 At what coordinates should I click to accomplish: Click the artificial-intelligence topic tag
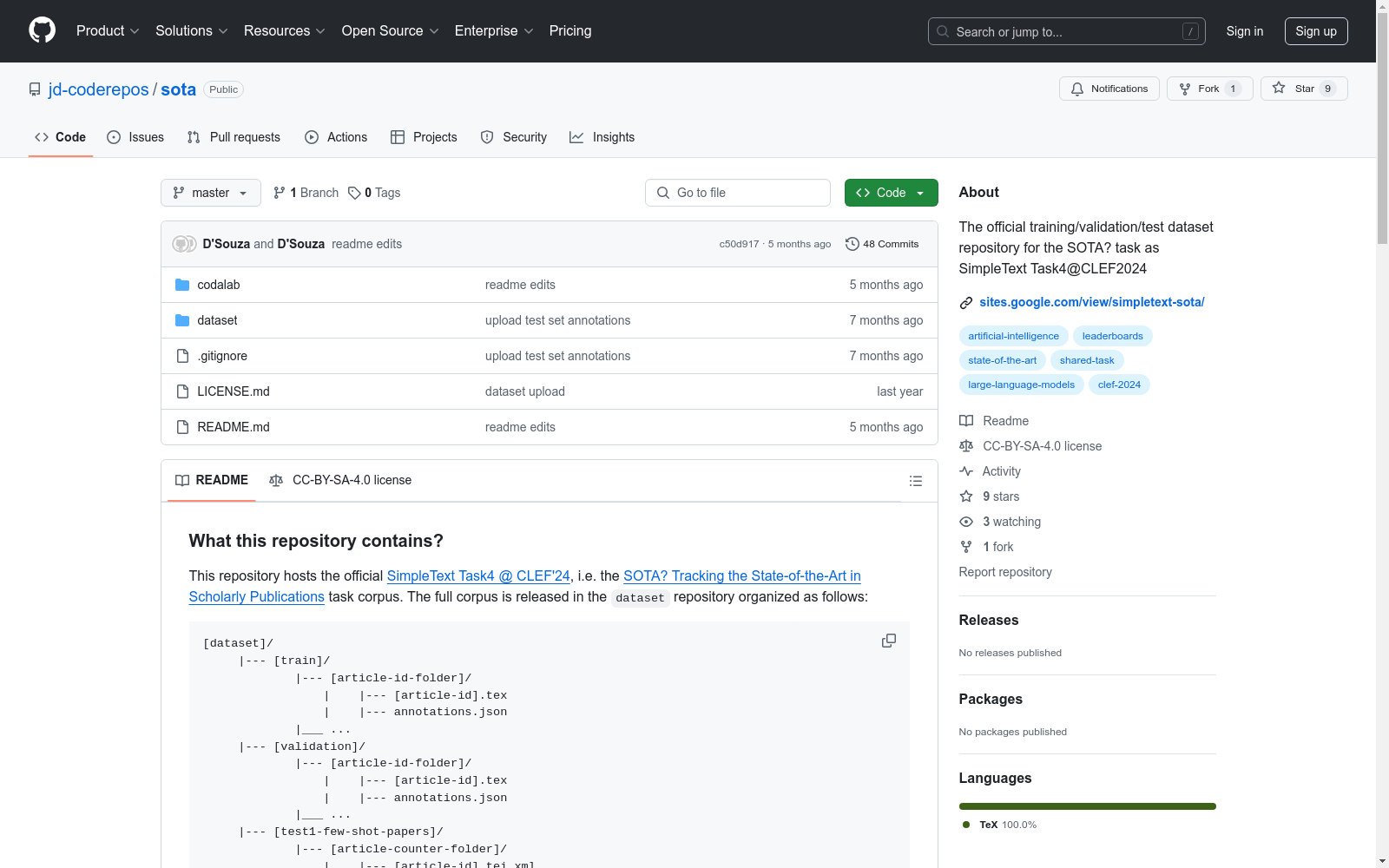(x=1013, y=336)
